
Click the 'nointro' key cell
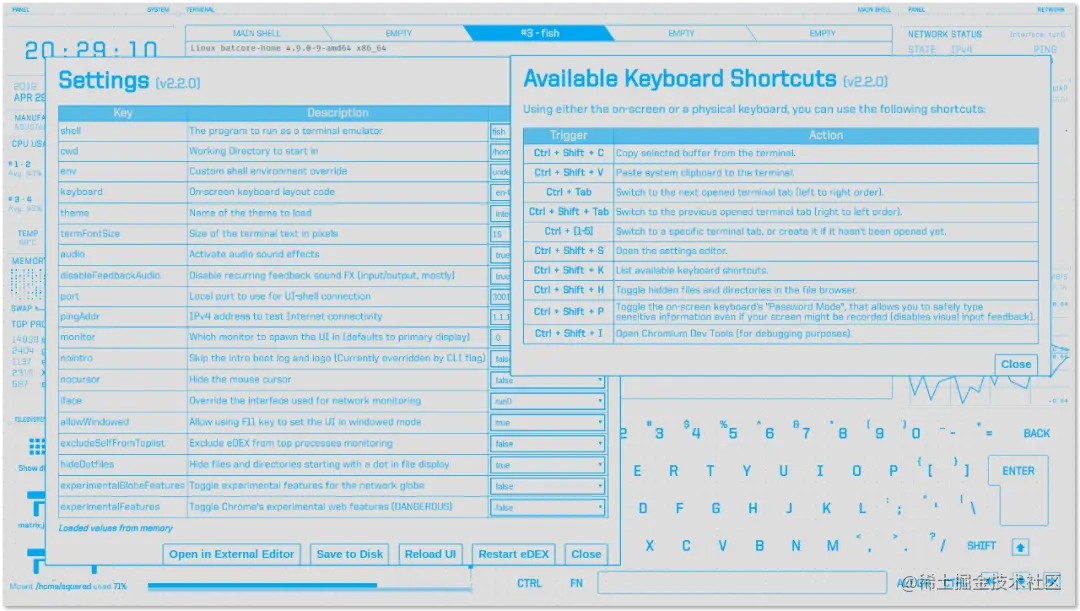[x=123, y=358]
